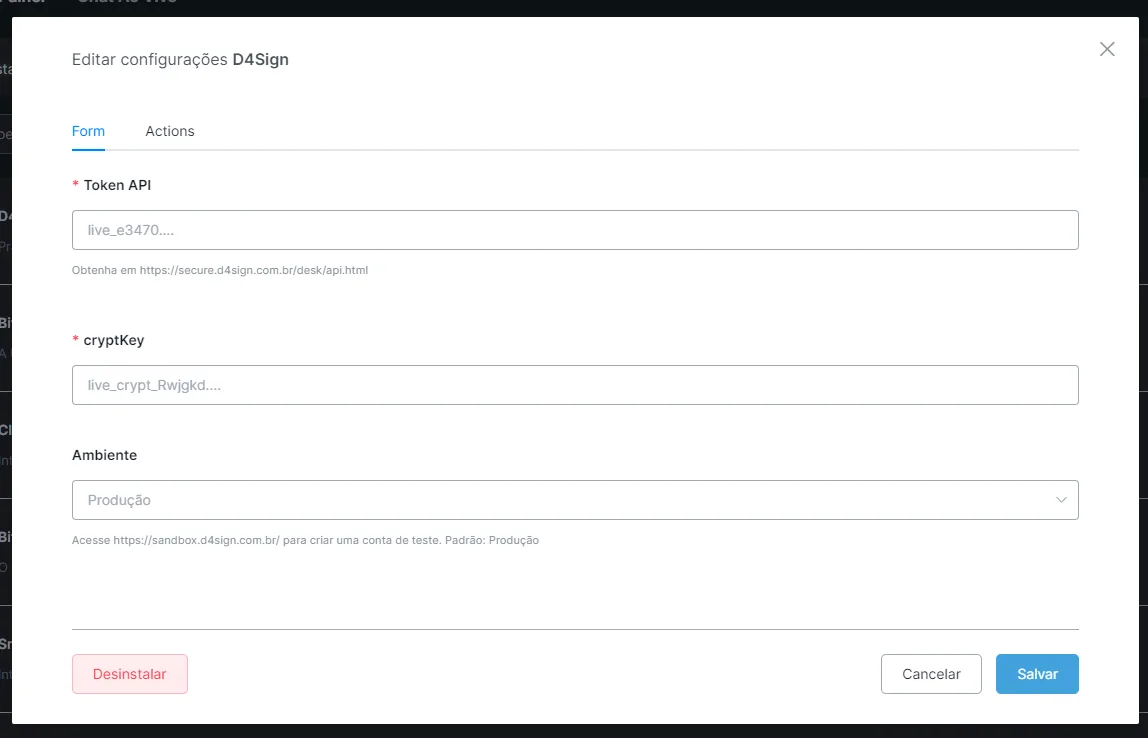Screen dimensions: 1148x738
Task: Cancel editing with the Cancelar button
Action: click(x=931, y=674)
